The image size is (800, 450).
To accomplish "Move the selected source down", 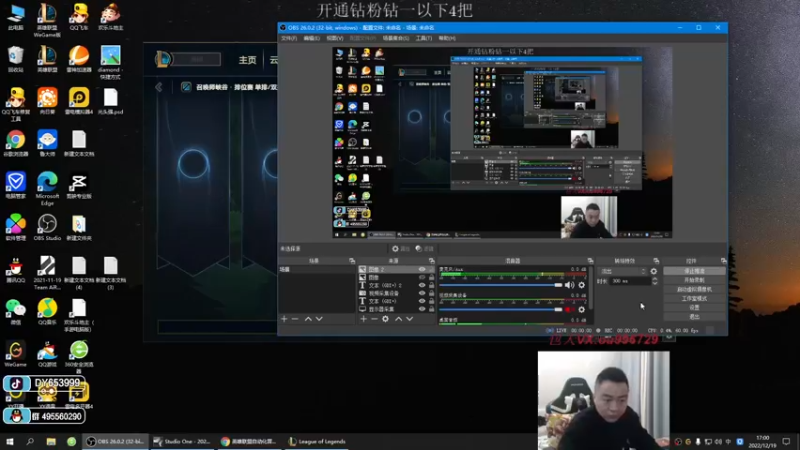I will coord(409,319).
